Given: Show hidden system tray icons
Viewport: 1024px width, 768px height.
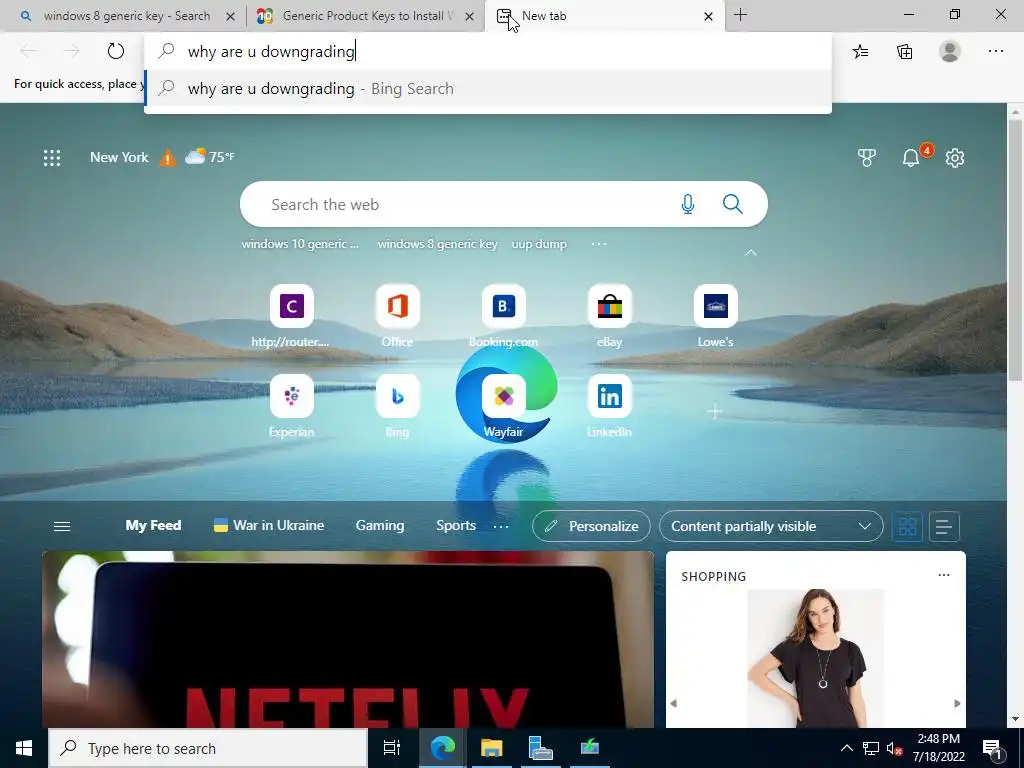Looking at the screenshot, I should [846, 748].
